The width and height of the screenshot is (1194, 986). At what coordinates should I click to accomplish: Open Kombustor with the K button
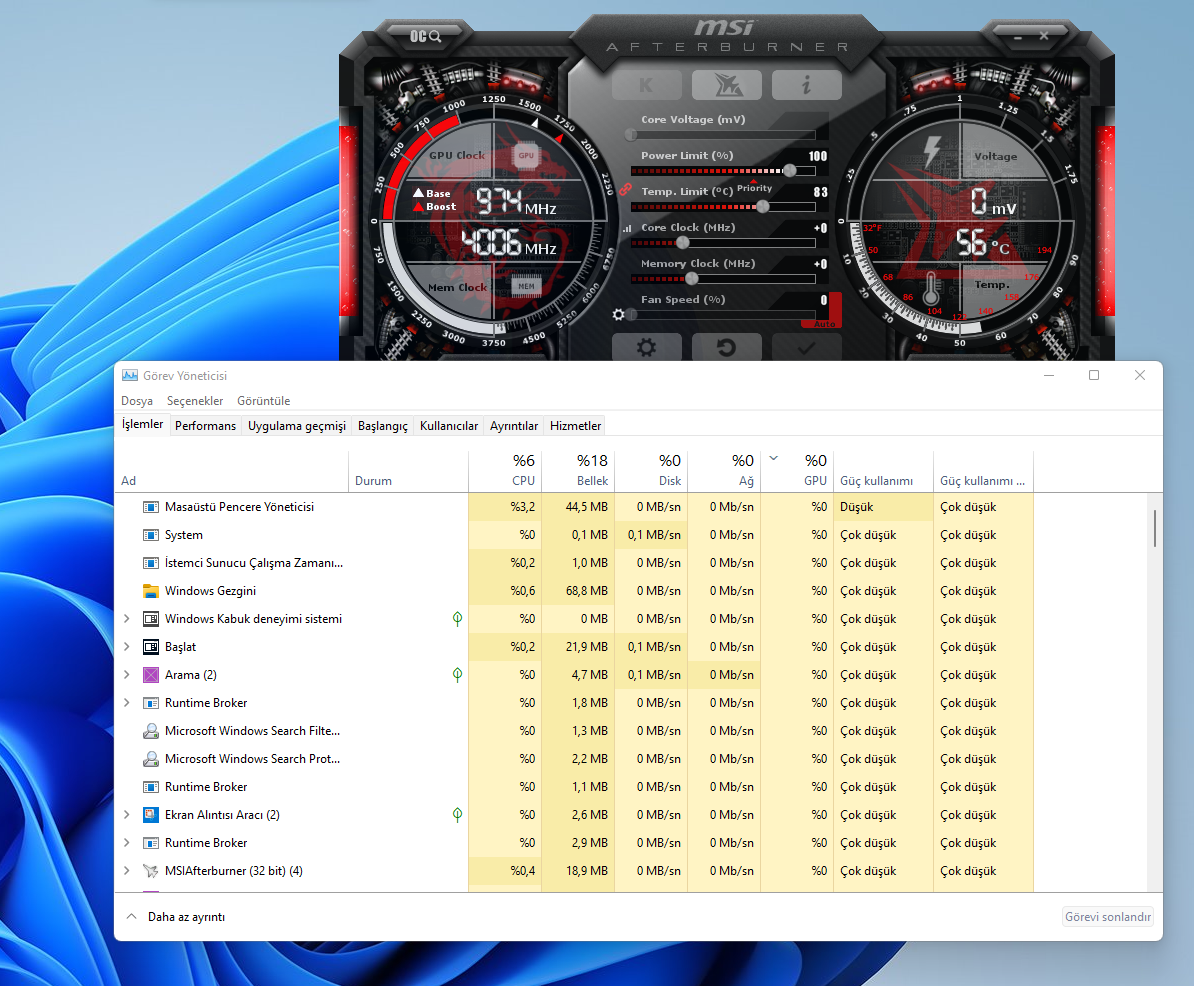[646, 85]
